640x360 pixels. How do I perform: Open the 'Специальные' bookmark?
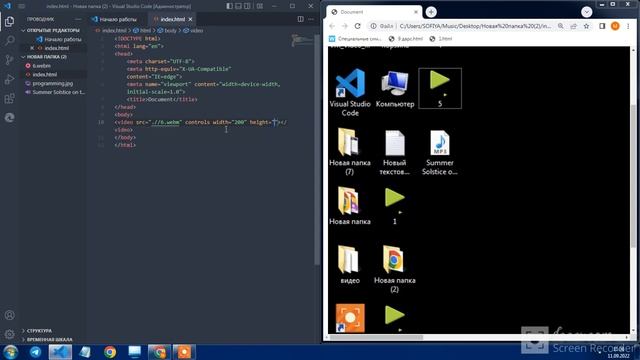point(355,39)
